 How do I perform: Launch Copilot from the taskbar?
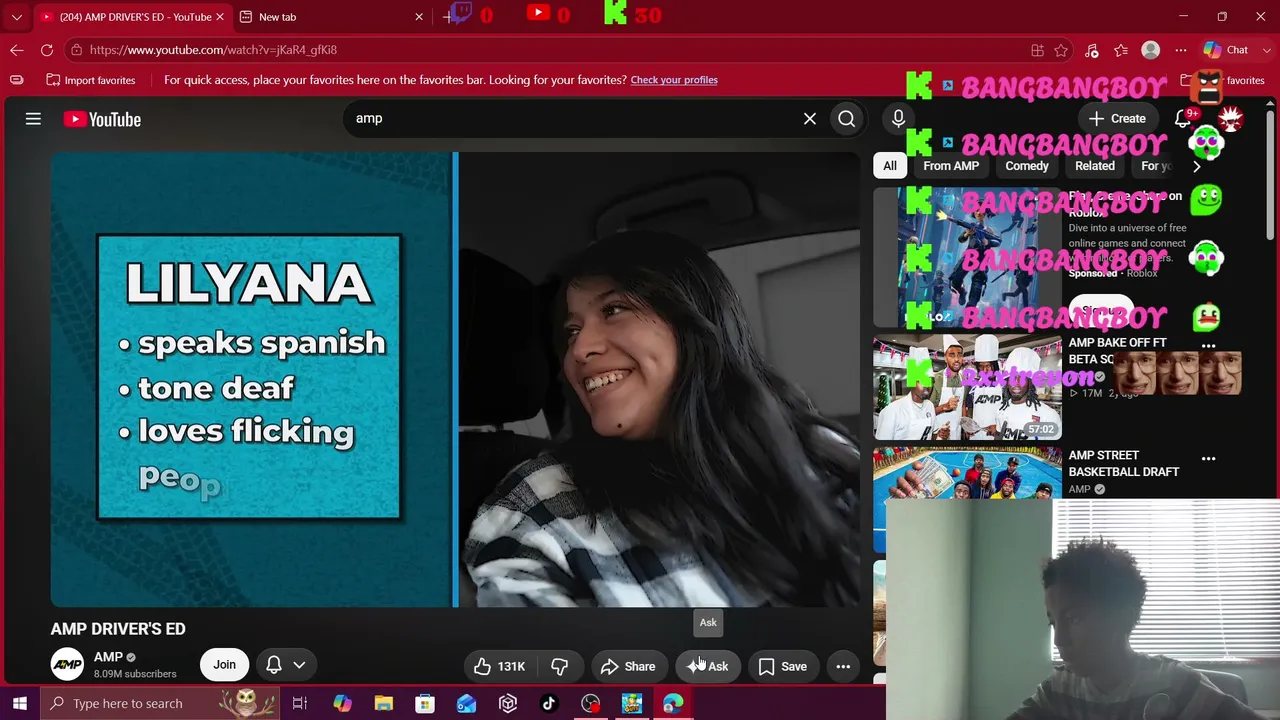[342, 703]
